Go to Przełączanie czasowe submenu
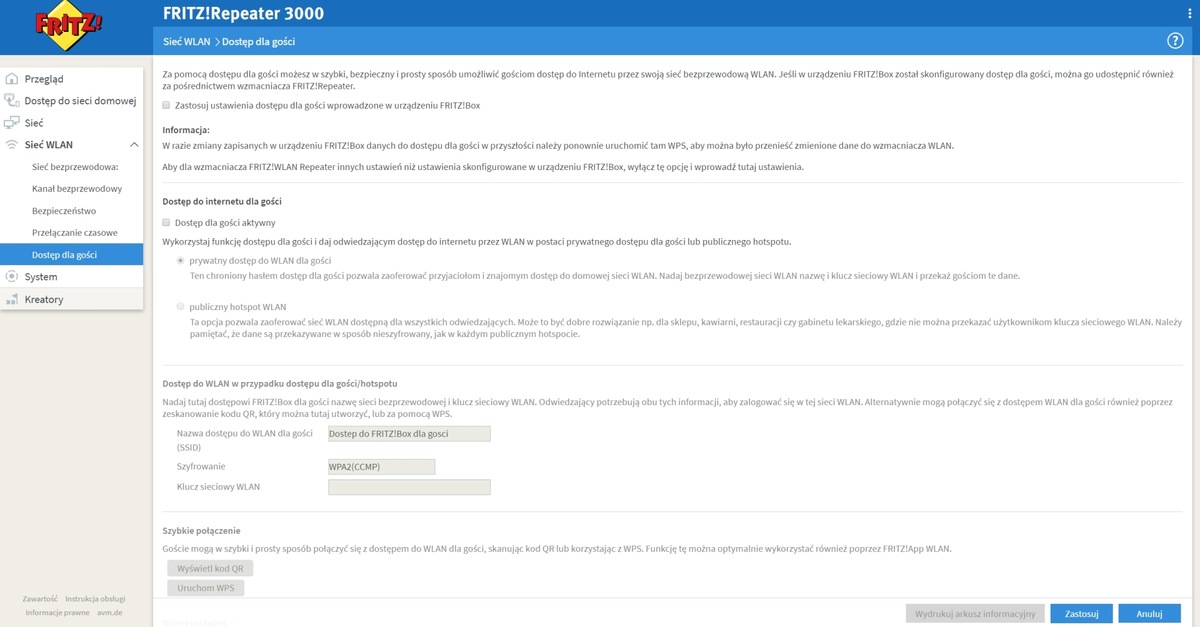 click(75, 233)
